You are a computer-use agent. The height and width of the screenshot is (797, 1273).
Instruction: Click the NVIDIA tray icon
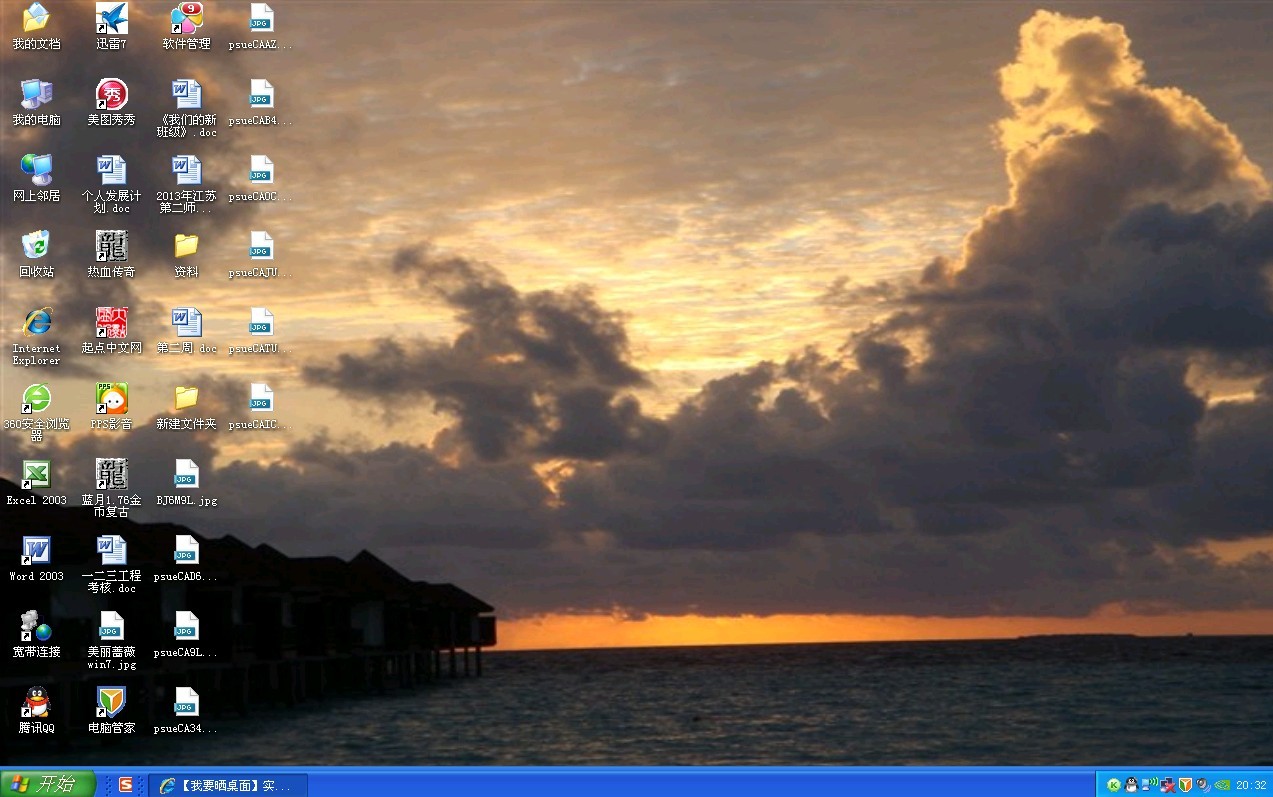(x=1221, y=785)
